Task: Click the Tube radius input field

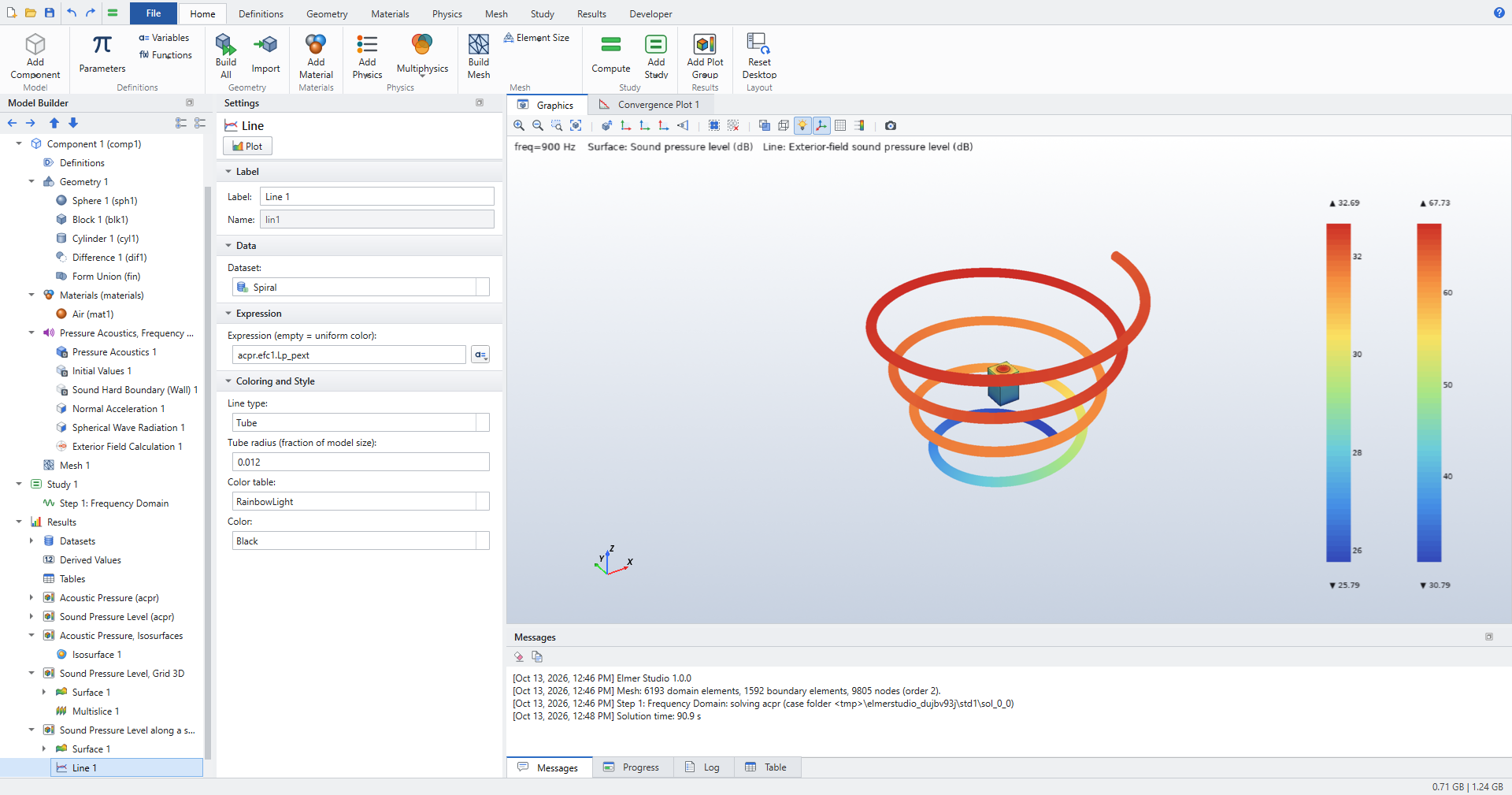Action: click(x=361, y=463)
